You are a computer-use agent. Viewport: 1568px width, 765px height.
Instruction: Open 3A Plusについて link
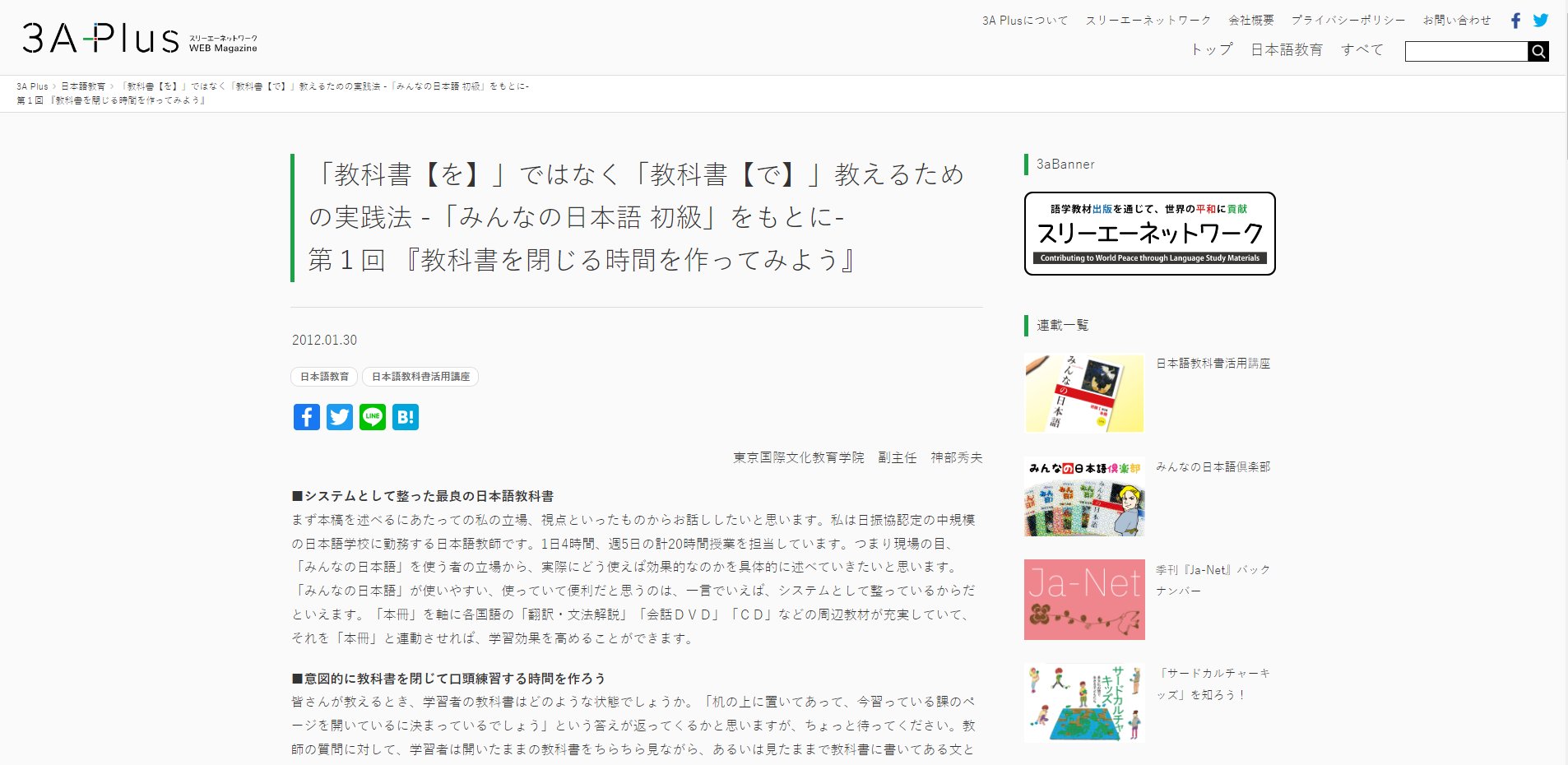[x=1025, y=21]
